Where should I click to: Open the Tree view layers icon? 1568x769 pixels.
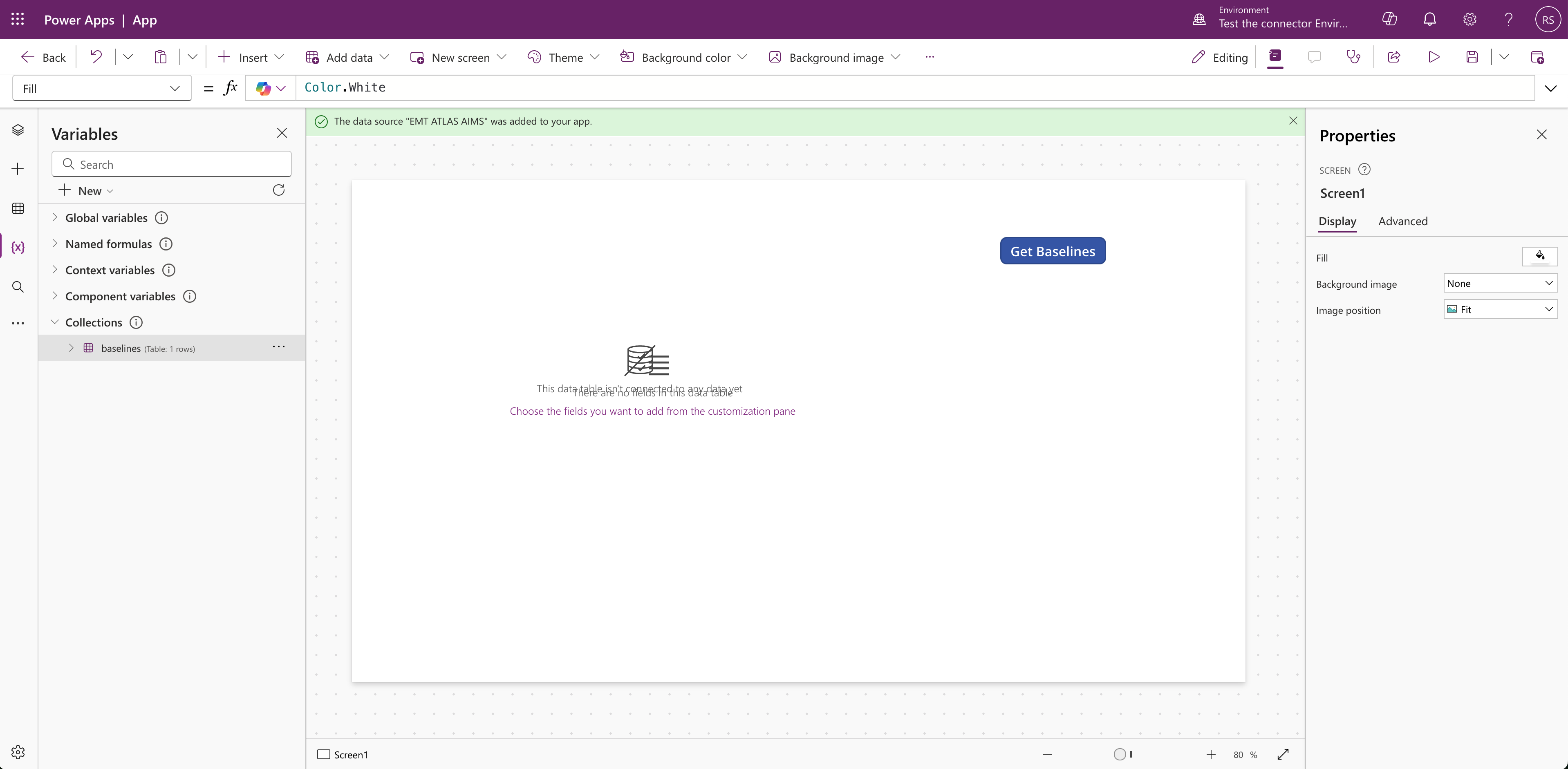click(x=18, y=130)
